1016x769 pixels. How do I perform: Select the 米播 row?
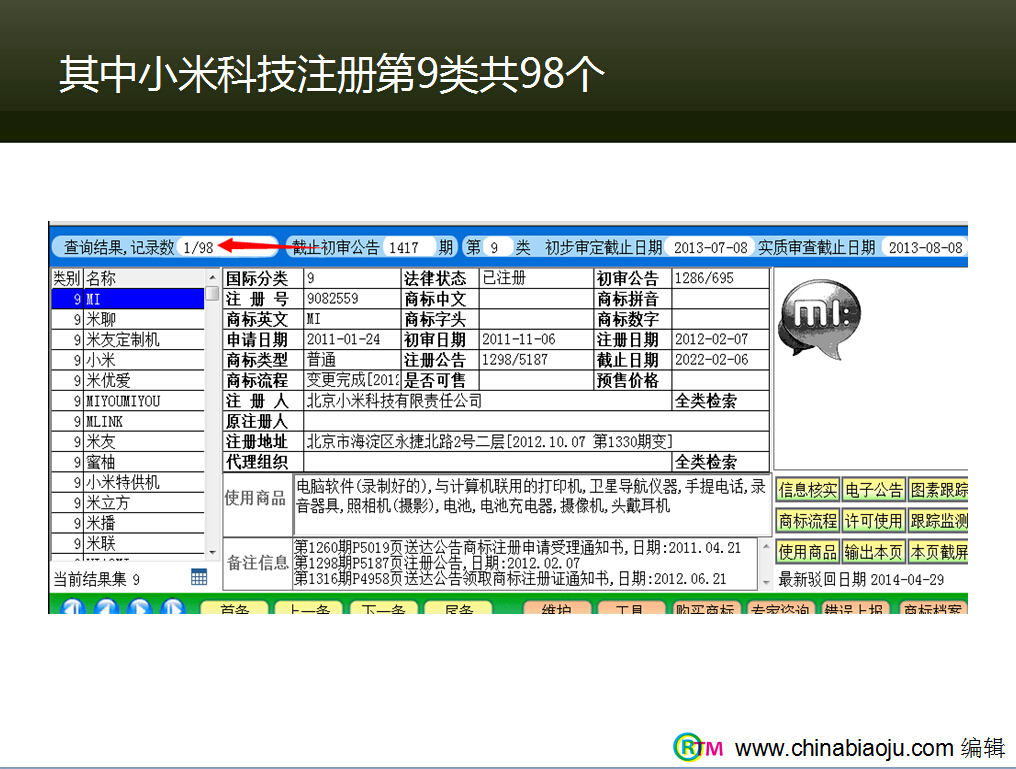(128, 523)
